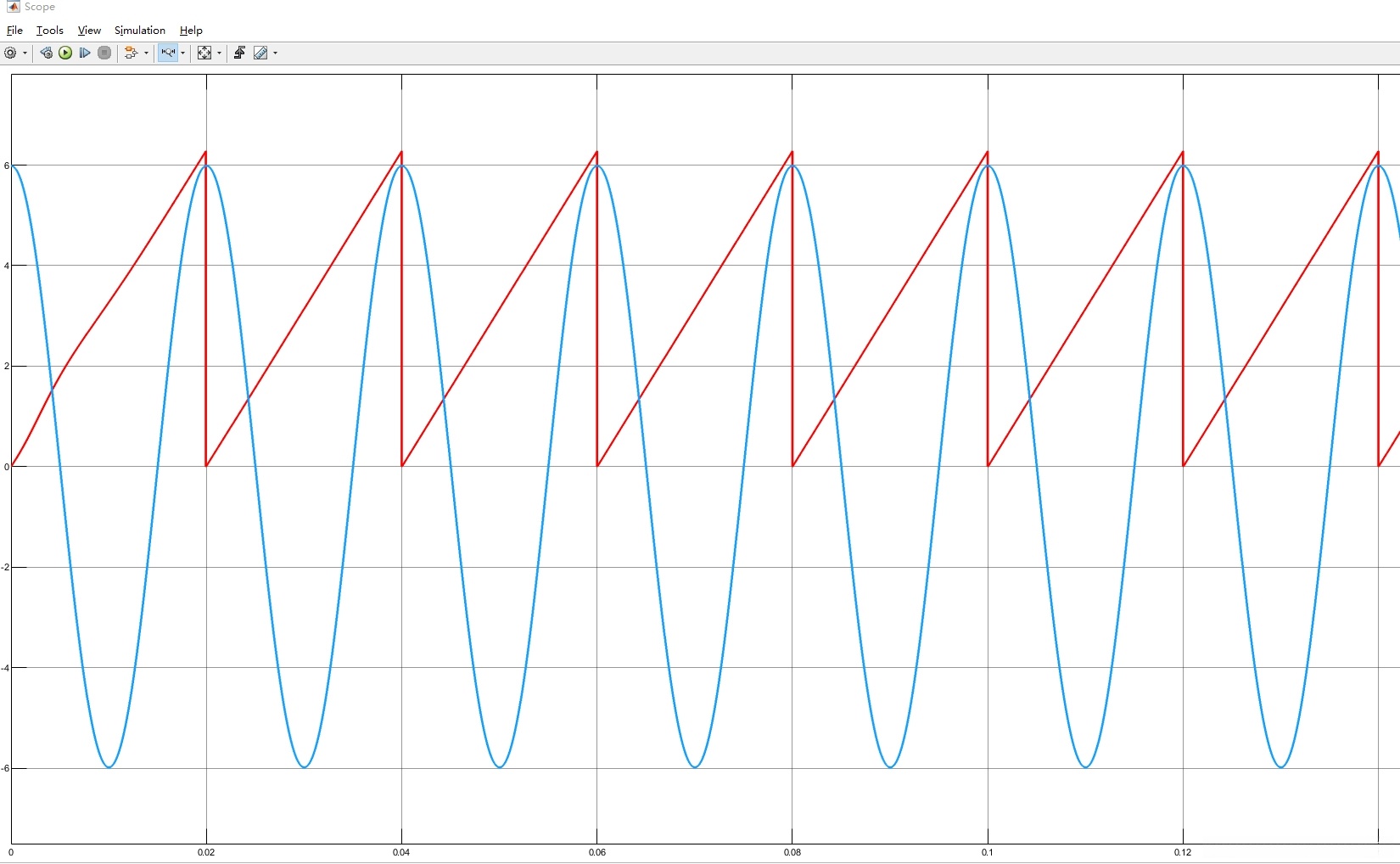Open the Simulink block highlight dropdown arrow
The height and width of the screenshot is (864, 1400).
coord(146,53)
